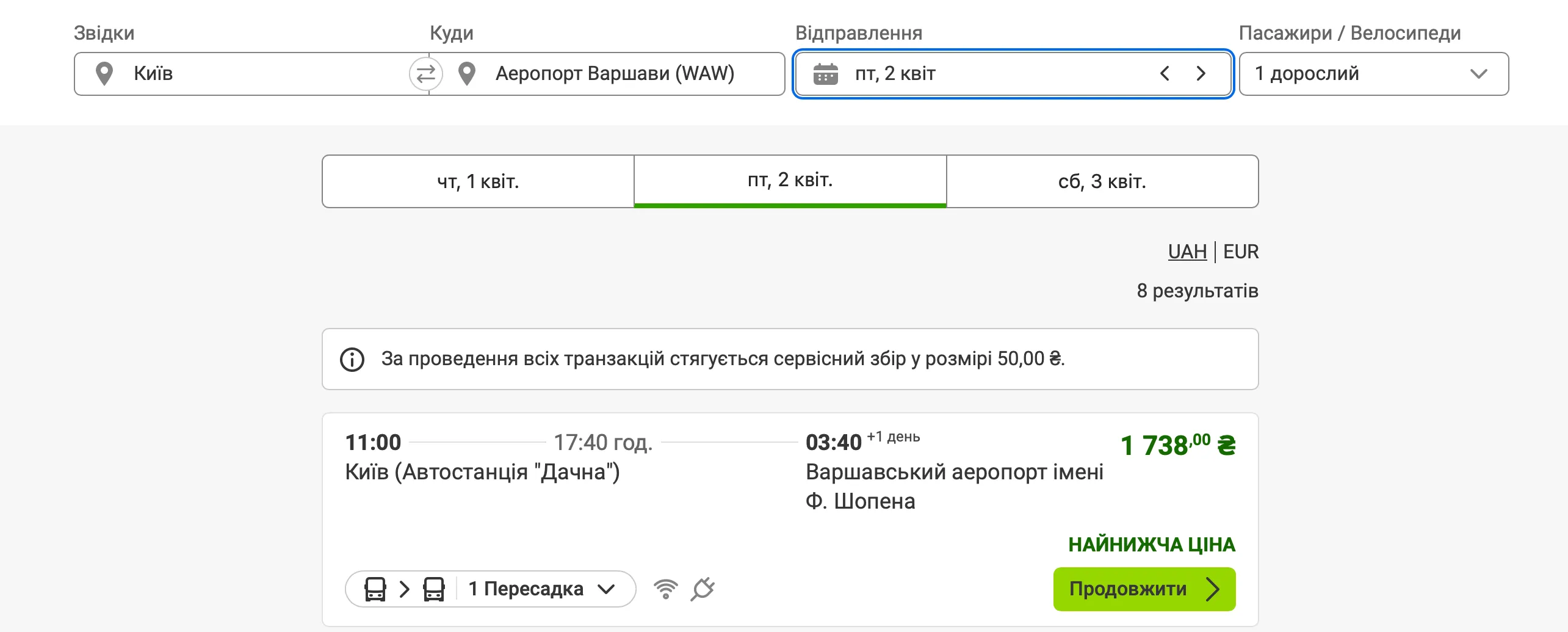This screenshot has width=1568, height=632.
Task: Open the 1 дорослий passengers dropdown
Action: [x=1374, y=74]
